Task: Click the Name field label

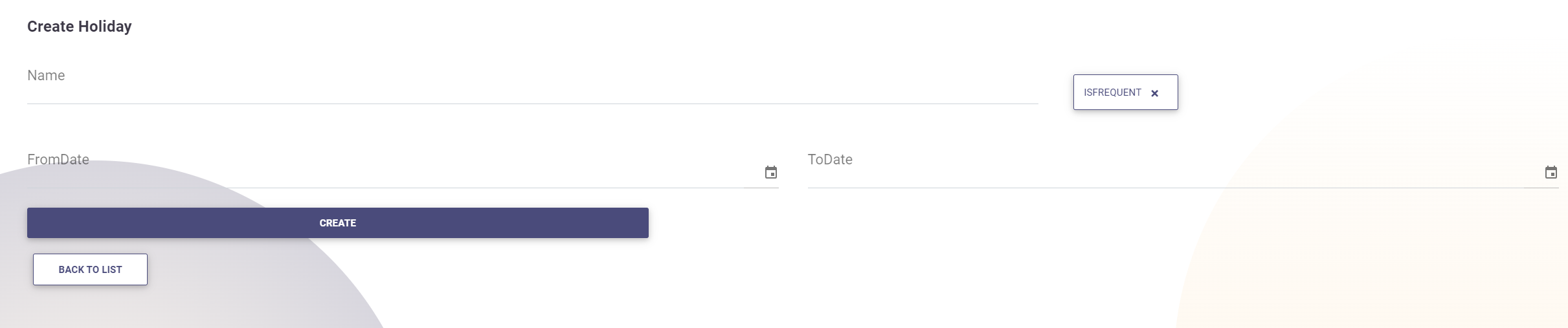Action: (46, 76)
